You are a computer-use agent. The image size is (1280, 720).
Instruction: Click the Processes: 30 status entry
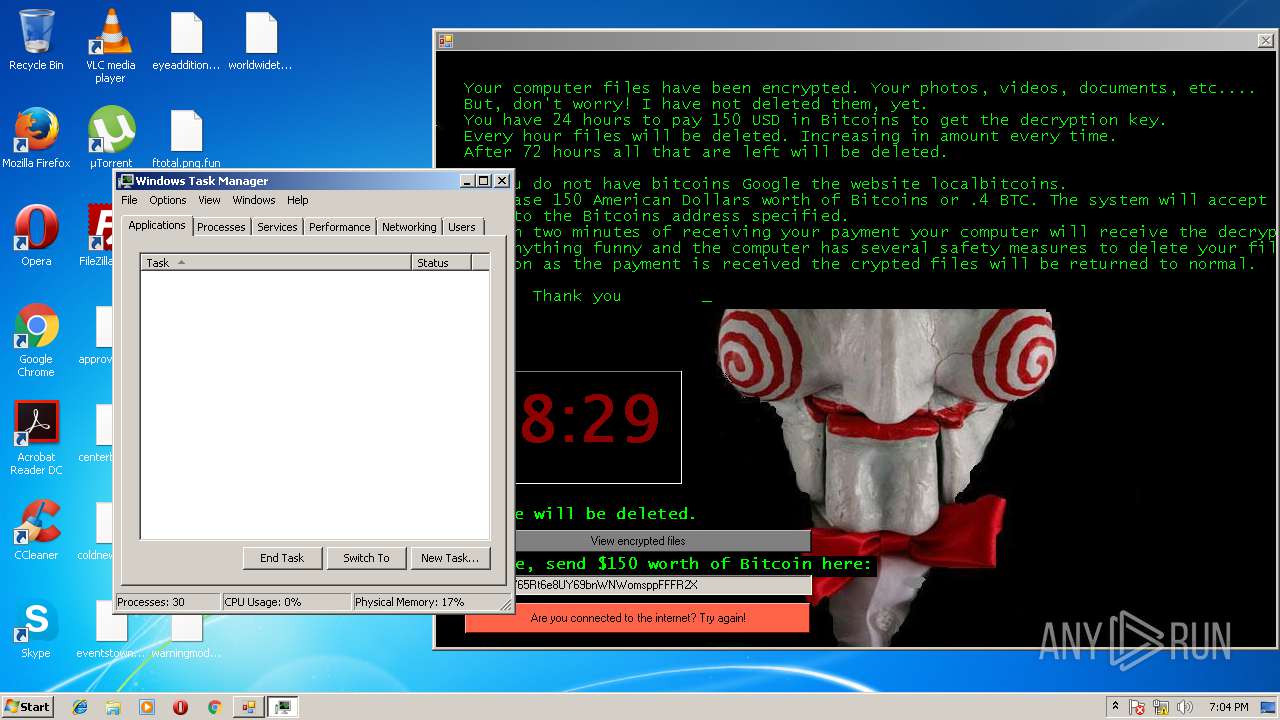click(x=168, y=602)
